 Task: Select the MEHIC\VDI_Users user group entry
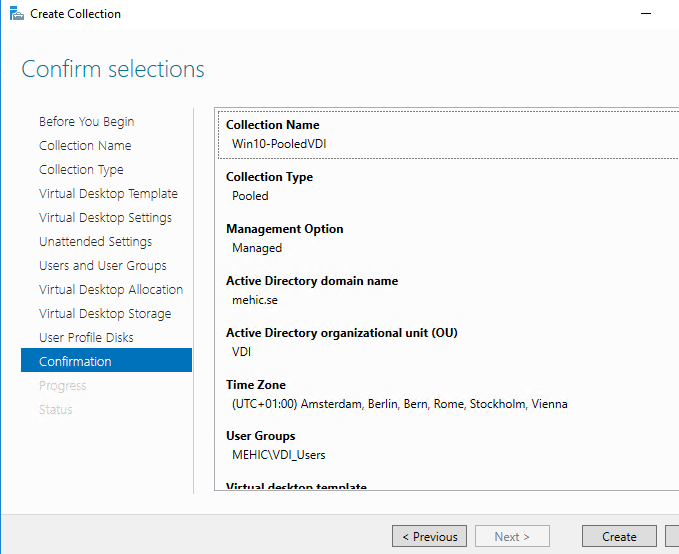click(278, 456)
